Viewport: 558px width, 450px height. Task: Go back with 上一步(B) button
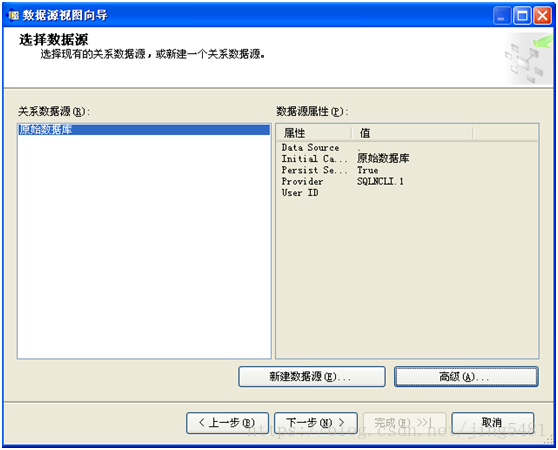tap(227, 423)
